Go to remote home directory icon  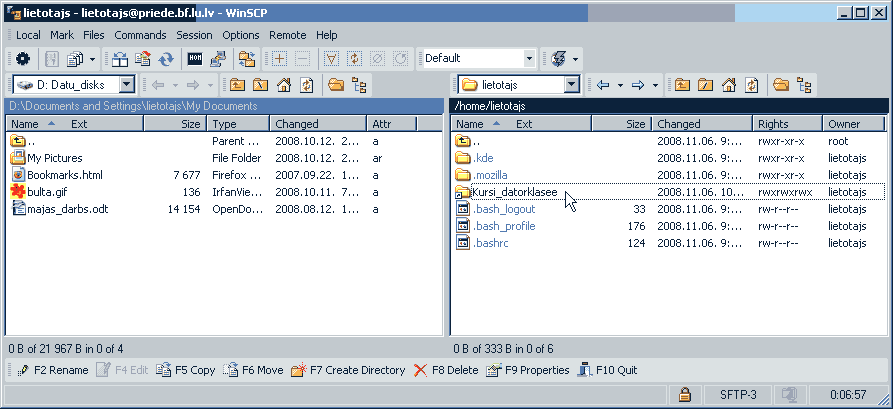pos(728,85)
